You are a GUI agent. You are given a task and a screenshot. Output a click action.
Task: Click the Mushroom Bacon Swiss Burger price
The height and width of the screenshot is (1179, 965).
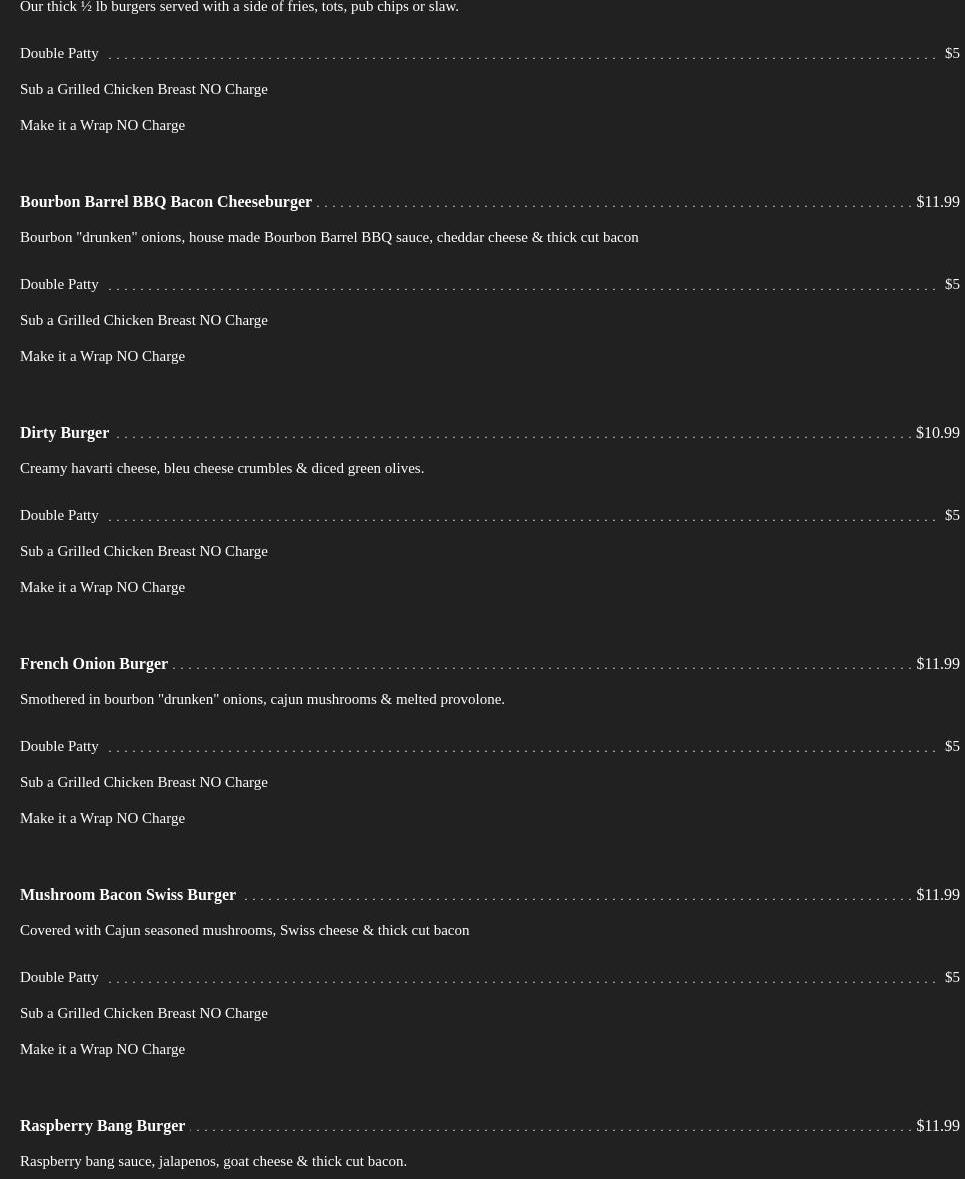click(x=937, y=894)
